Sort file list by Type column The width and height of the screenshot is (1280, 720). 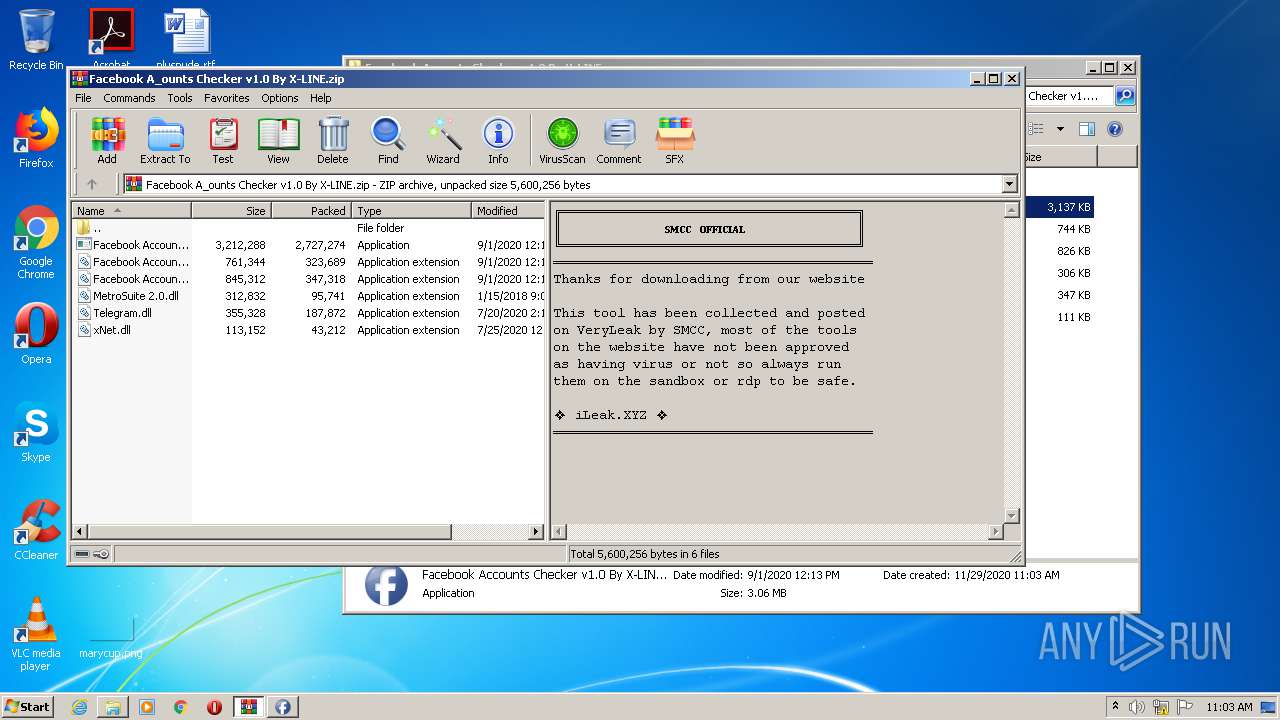[411, 211]
